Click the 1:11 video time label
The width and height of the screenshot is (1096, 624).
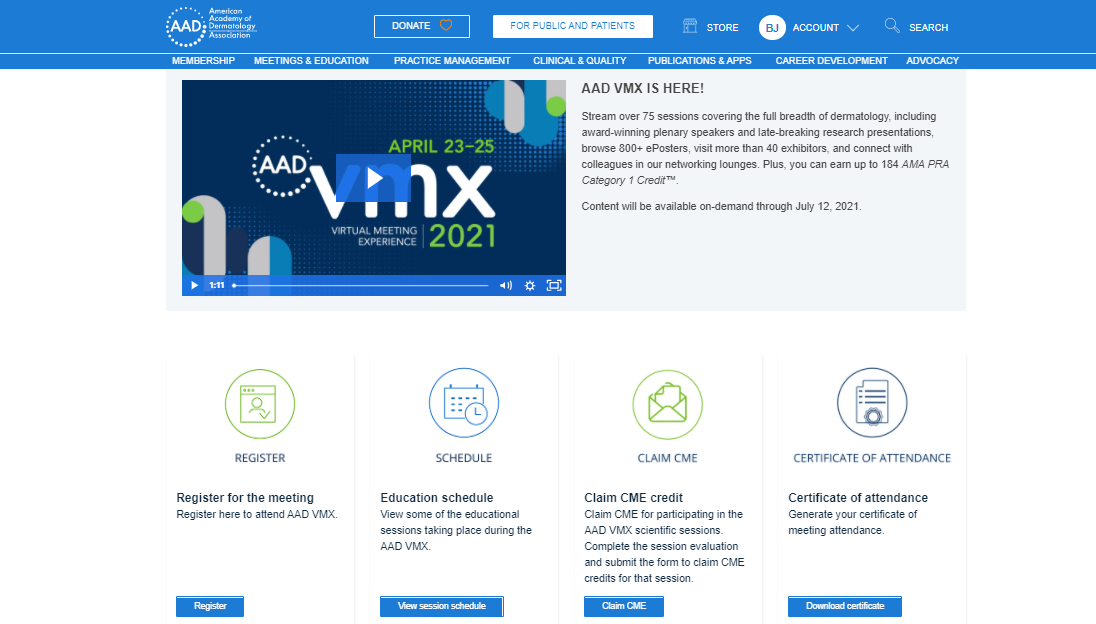pos(217,285)
